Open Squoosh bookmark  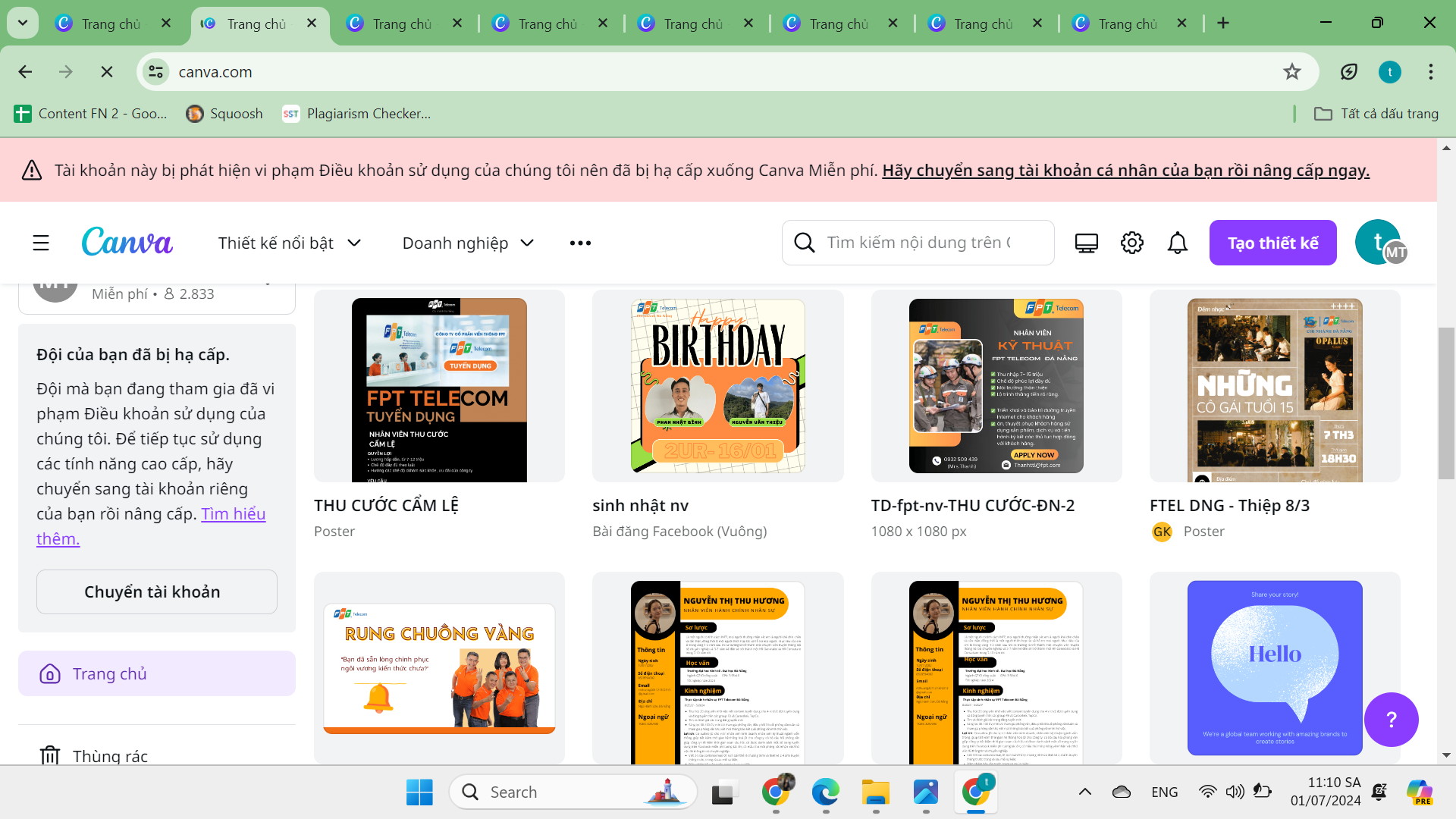point(224,114)
